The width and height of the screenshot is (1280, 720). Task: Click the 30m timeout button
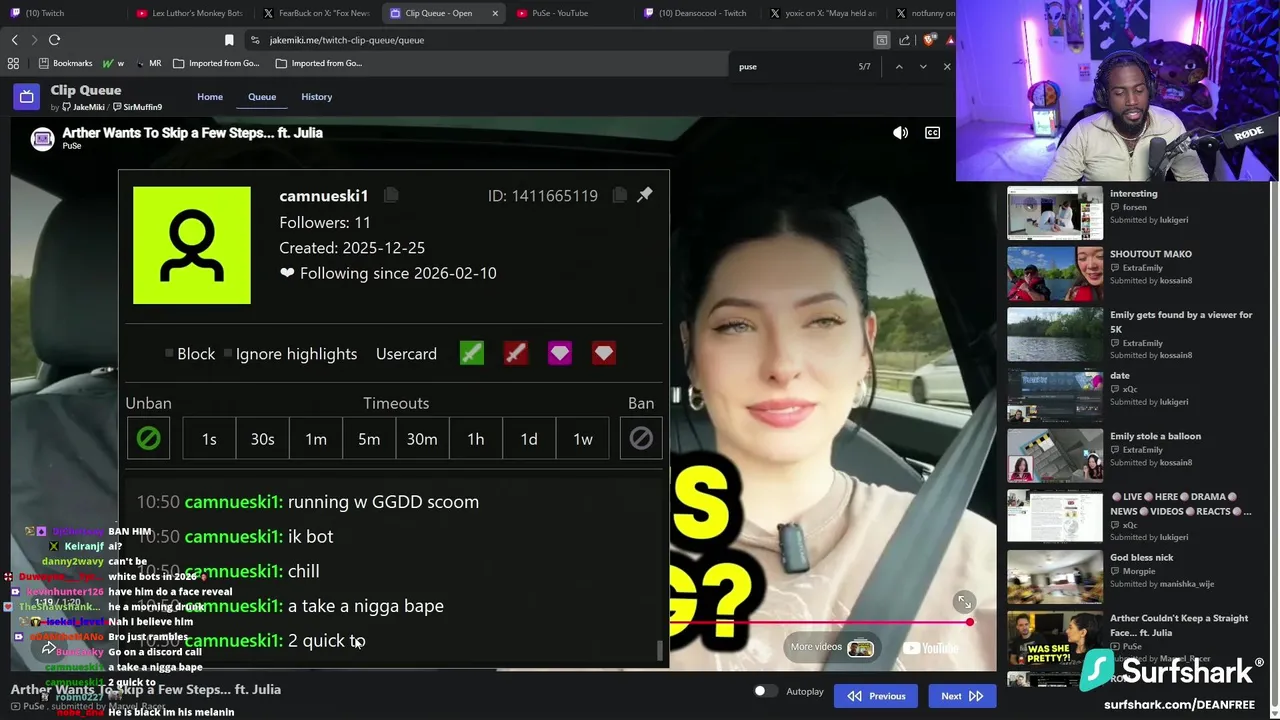[x=422, y=439]
